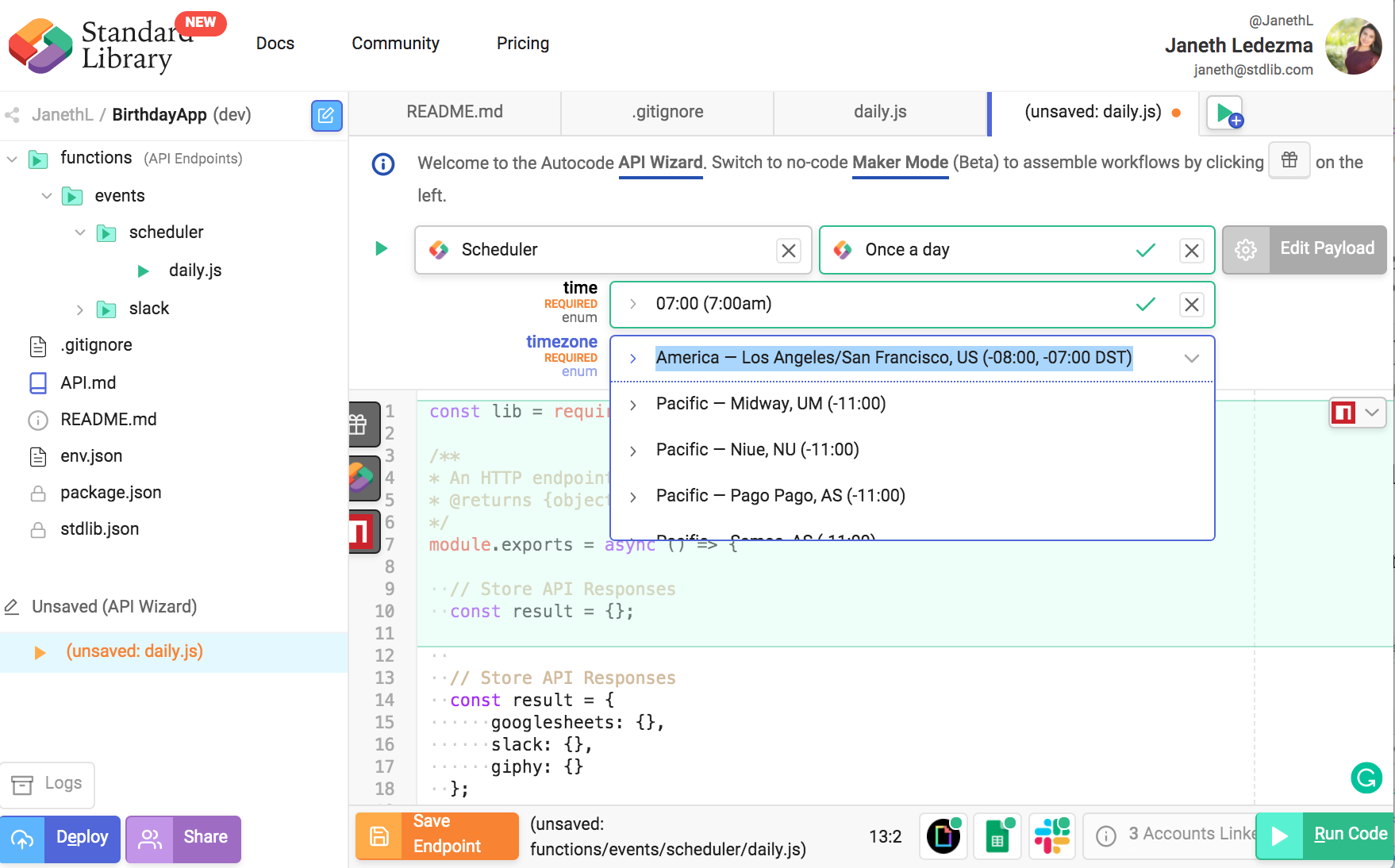The image size is (1395, 868).
Task: Open the timezone dropdown arrow
Action: pos(1191,359)
